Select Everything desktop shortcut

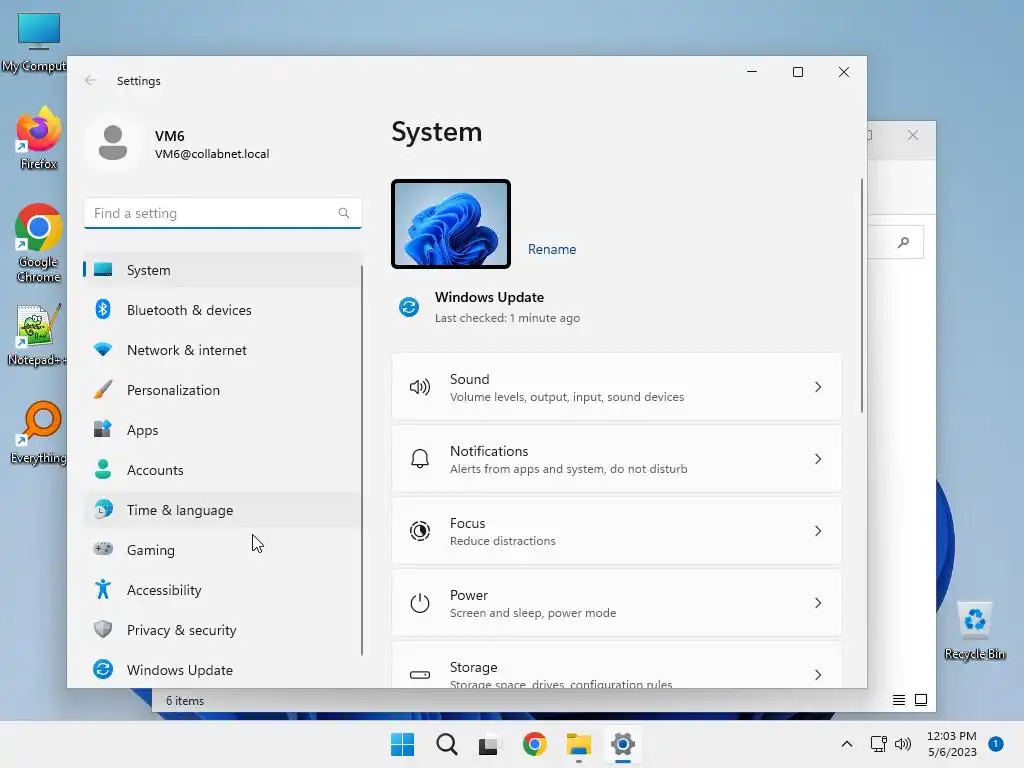pyautogui.click(x=38, y=432)
